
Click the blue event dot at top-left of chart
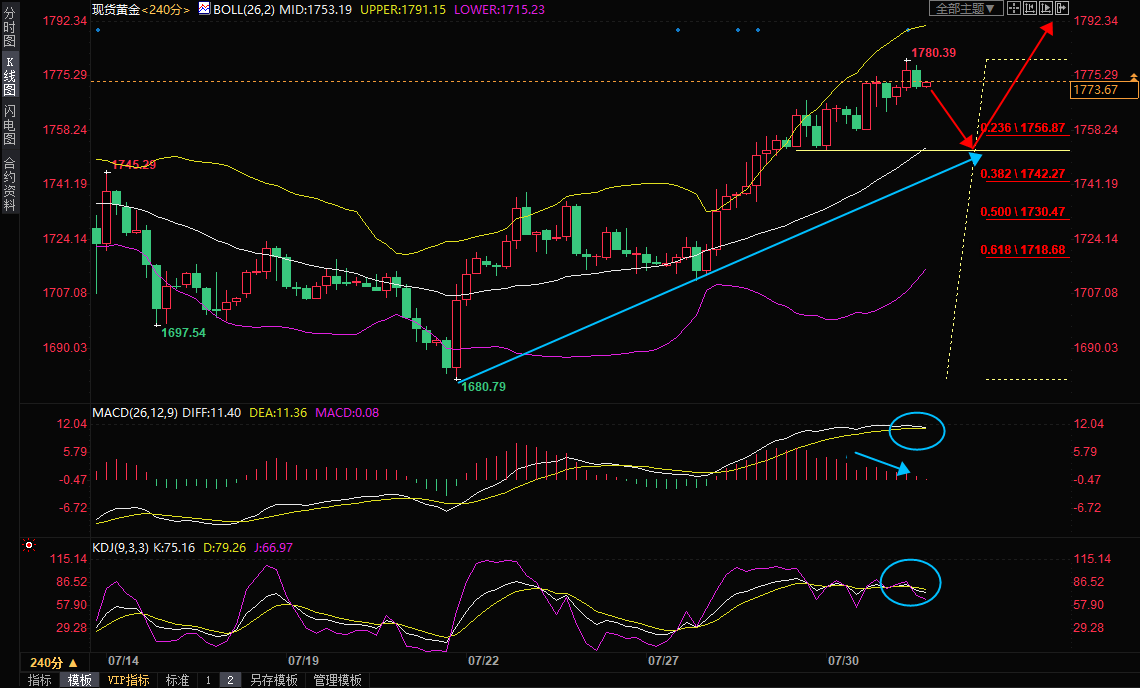[x=97, y=30]
